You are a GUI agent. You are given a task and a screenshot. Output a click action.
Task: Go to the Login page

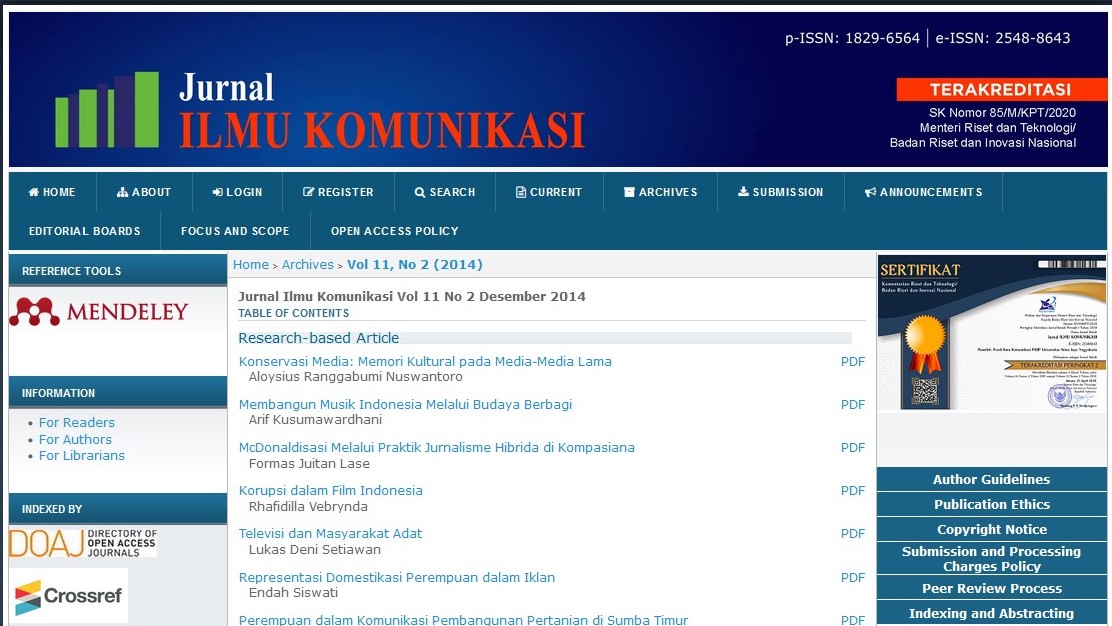[x=237, y=192]
